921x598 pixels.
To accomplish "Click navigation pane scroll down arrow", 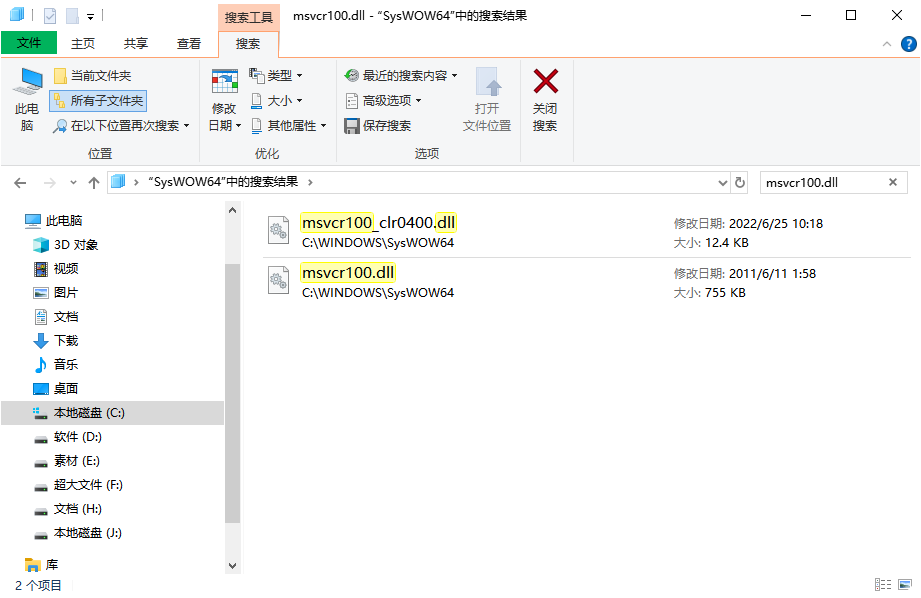I will [x=233, y=566].
